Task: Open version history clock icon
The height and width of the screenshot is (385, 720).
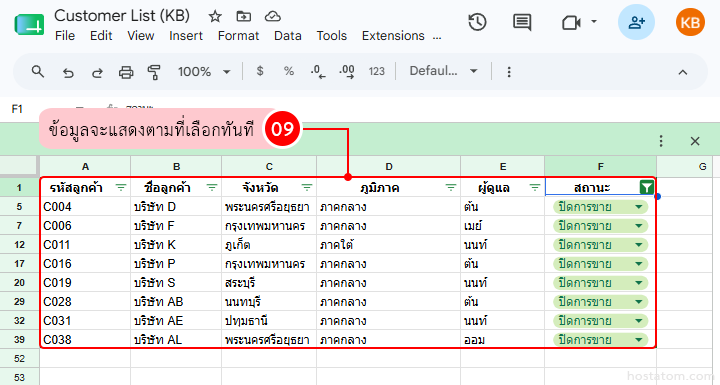Action: tap(477, 22)
